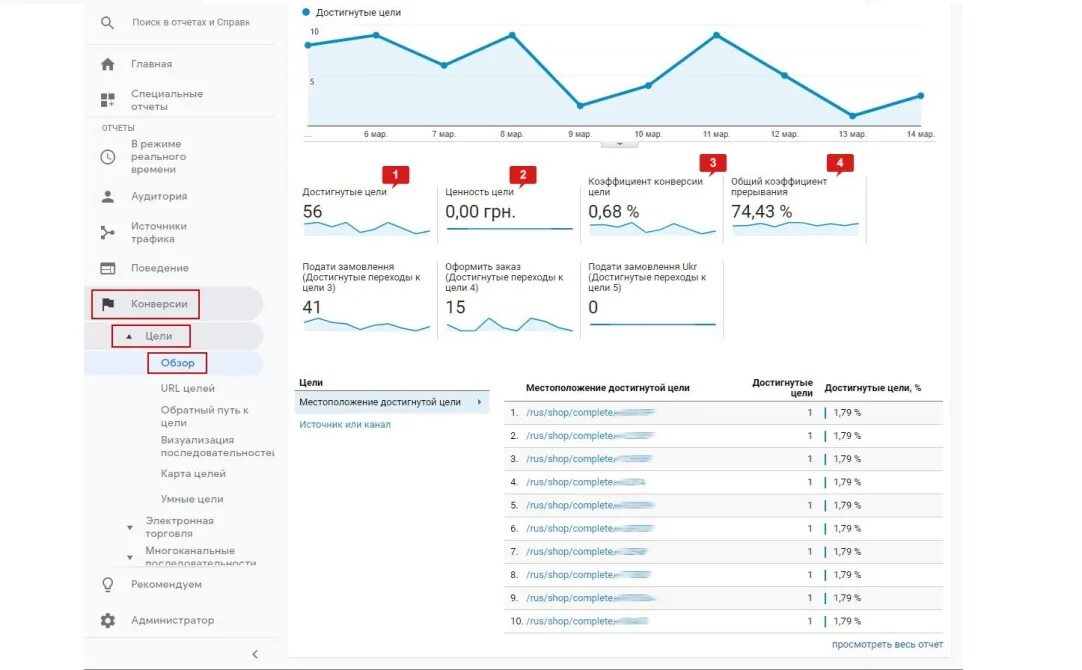Select Источник или канал link
The image size is (1082, 670).
click(x=345, y=424)
